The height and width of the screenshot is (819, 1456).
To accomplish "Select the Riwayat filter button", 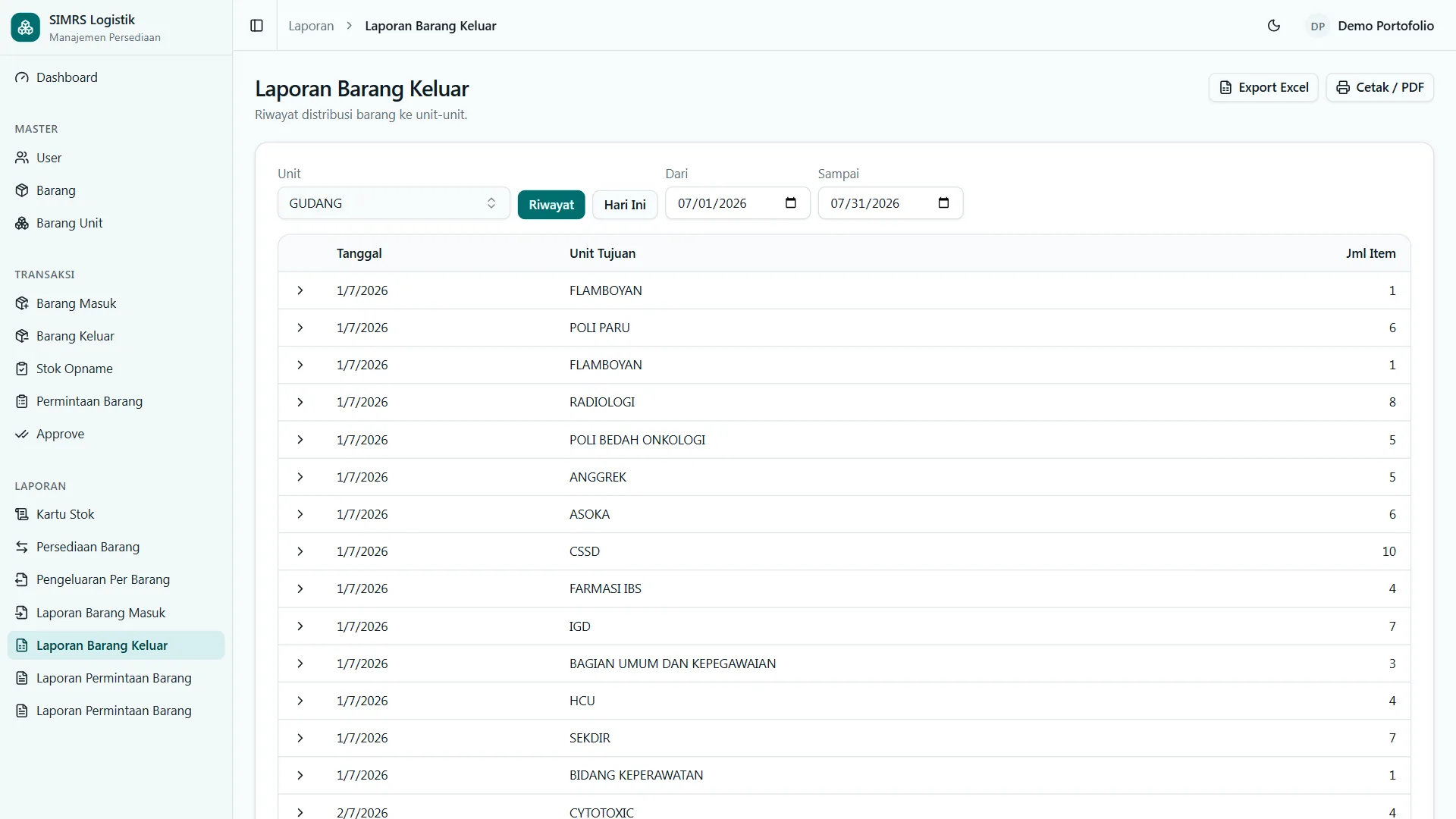I will coord(551,205).
